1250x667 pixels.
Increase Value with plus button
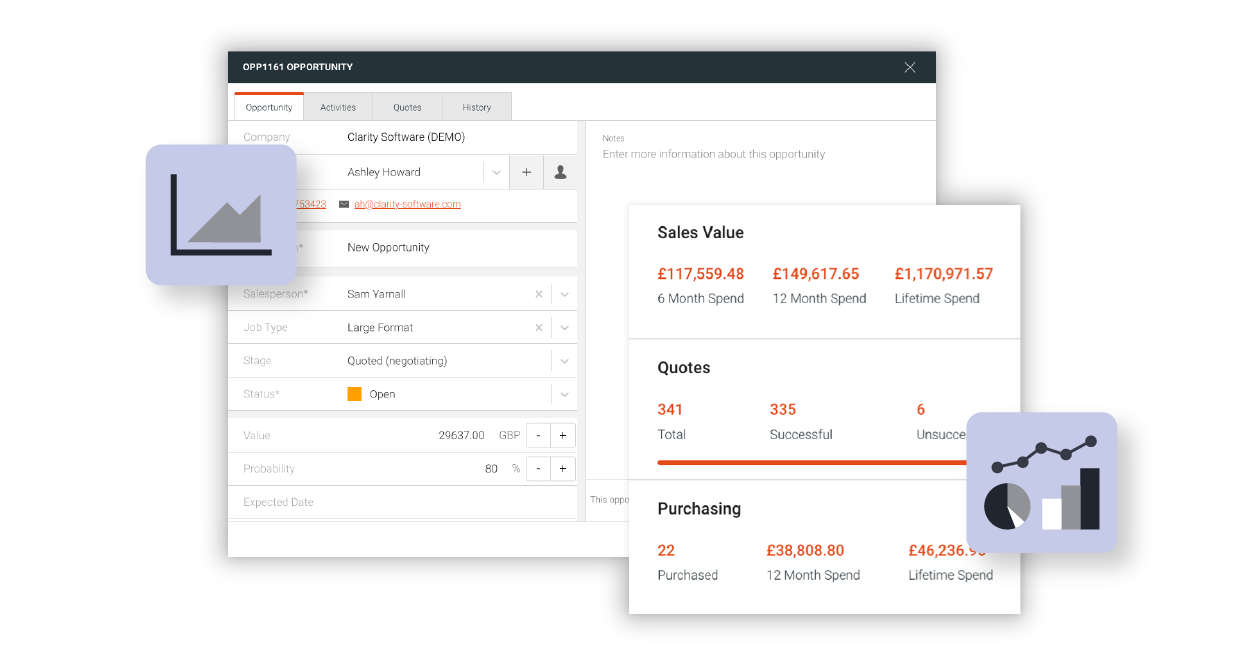pos(563,435)
